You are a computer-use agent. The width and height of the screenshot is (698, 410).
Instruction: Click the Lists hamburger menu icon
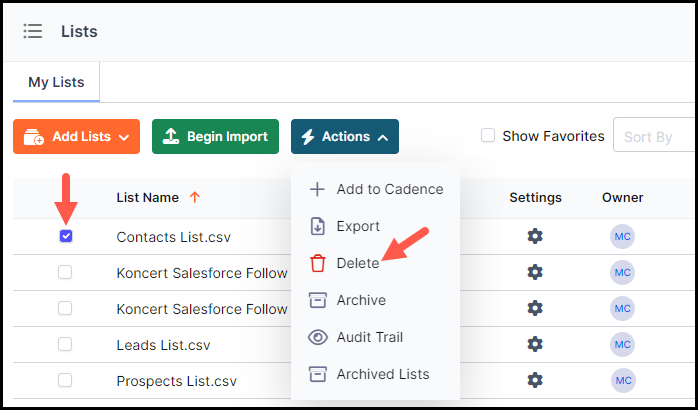[33, 31]
